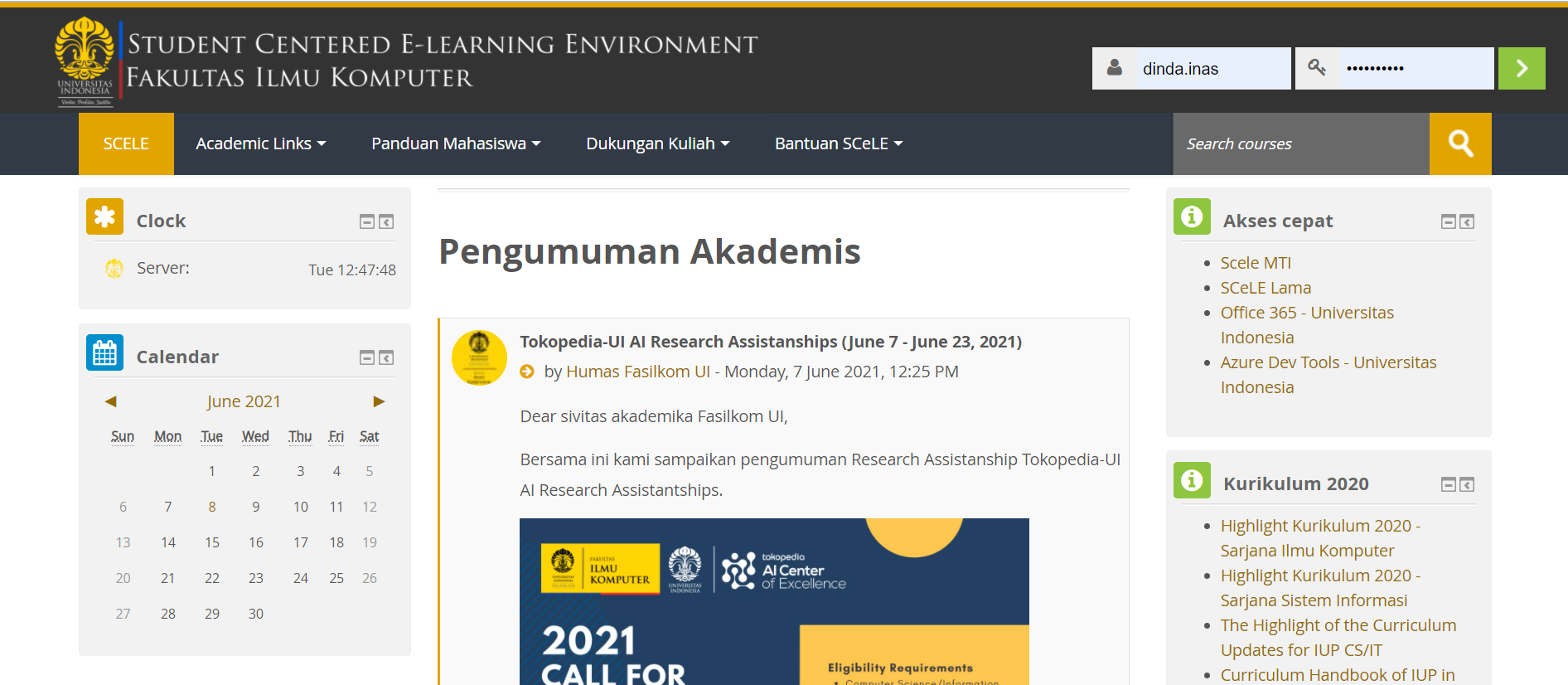Open Curriculum Handbook of IUP link
The width and height of the screenshot is (1568, 685).
[1338, 675]
